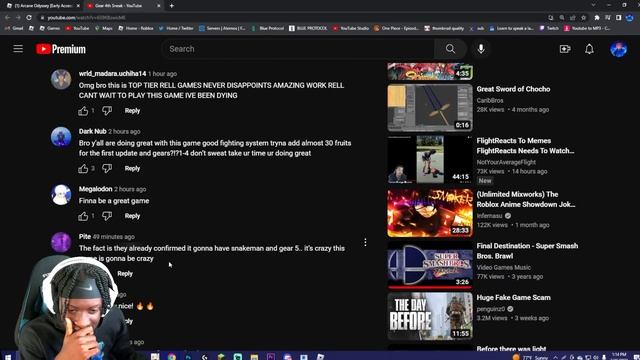
Task: Open the YouTube guide hamburger menu
Action: click(18, 49)
